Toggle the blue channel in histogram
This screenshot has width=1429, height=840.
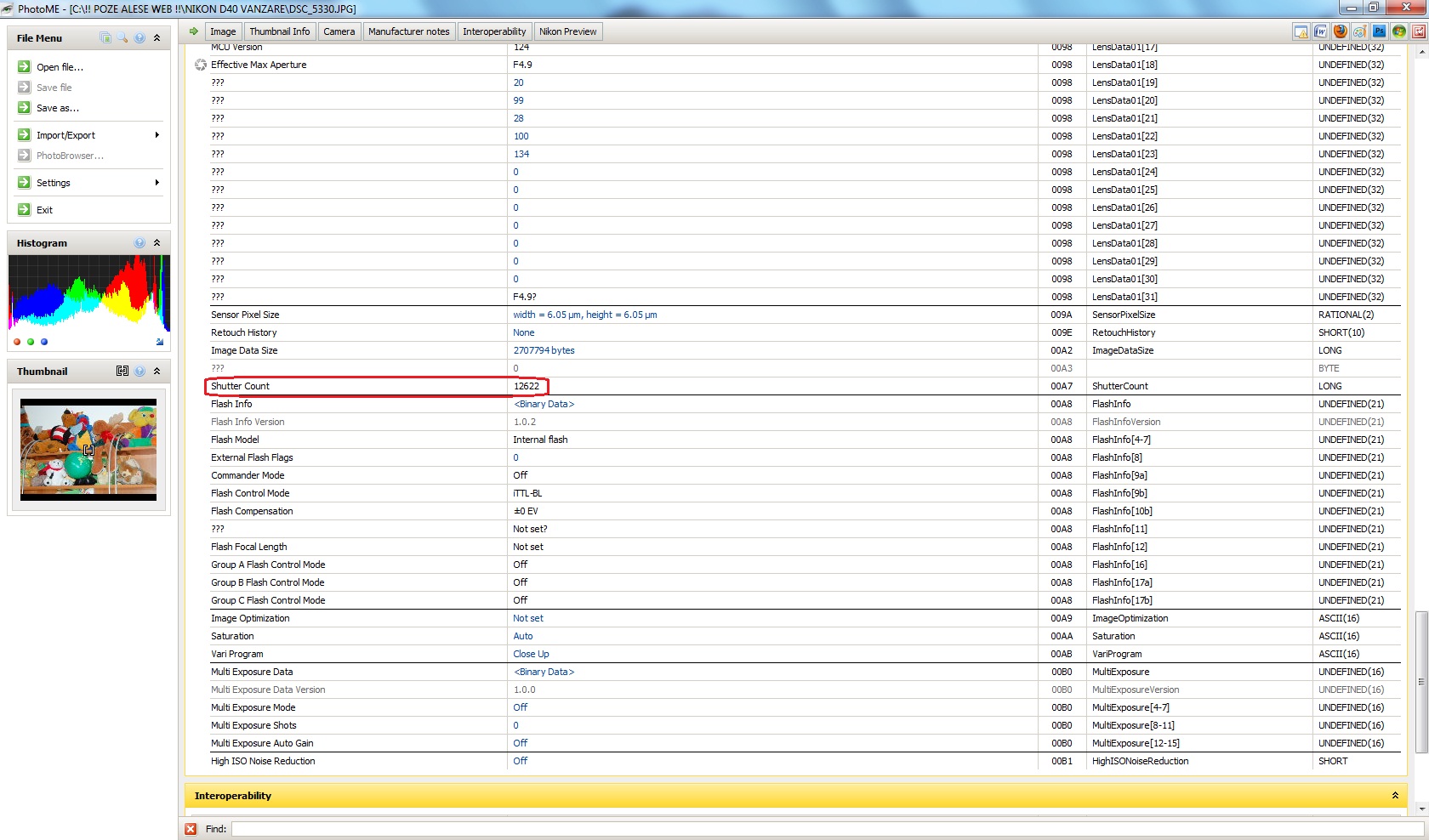click(44, 342)
